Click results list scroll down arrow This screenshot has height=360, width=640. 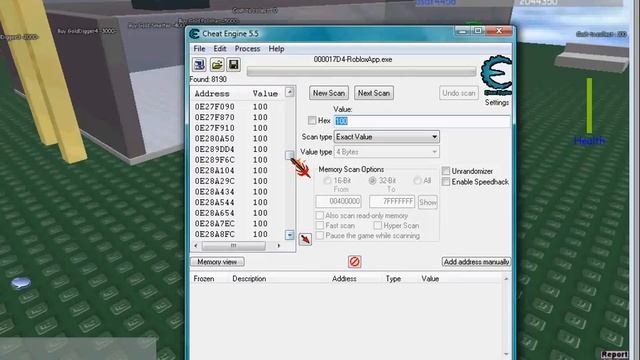point(289,235)
